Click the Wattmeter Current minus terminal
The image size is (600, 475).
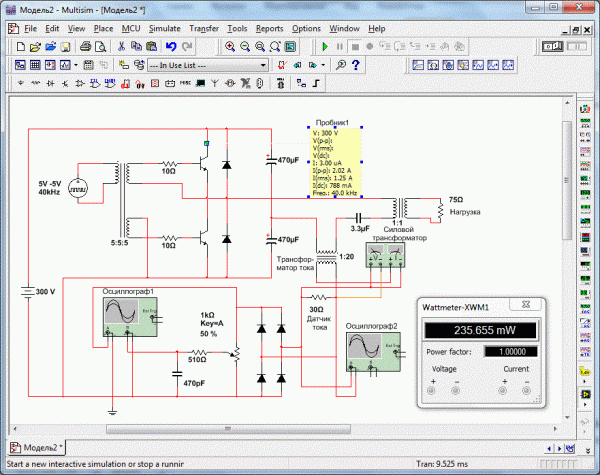point(527,390)
